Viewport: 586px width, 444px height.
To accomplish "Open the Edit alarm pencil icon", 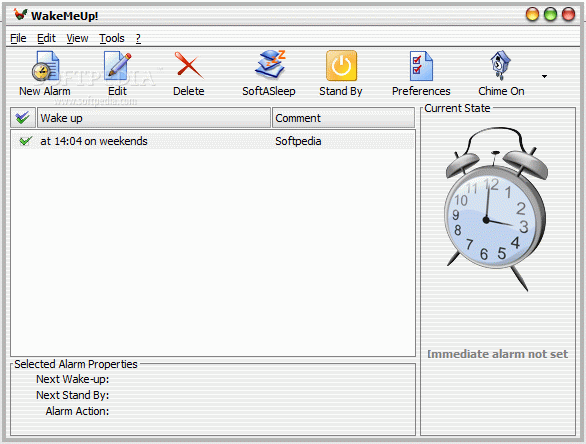I will pyautogui.click(x=117, y=66).
